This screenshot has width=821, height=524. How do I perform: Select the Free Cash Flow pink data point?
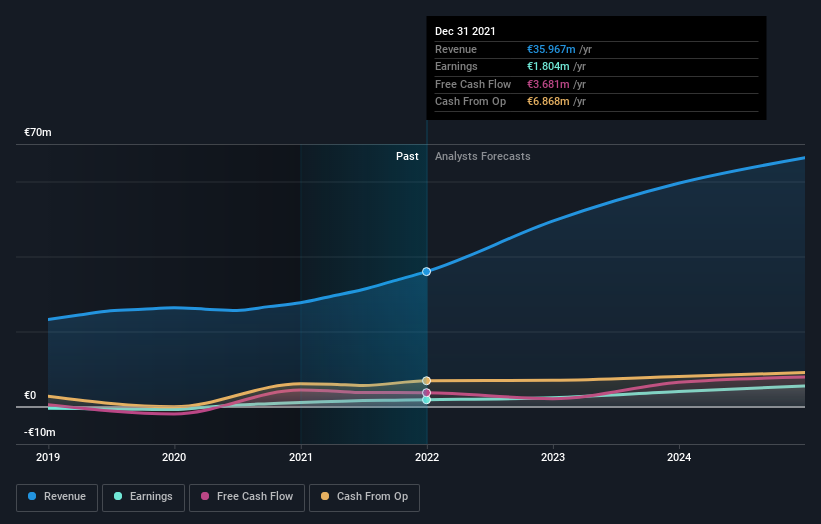click(427, 393)
